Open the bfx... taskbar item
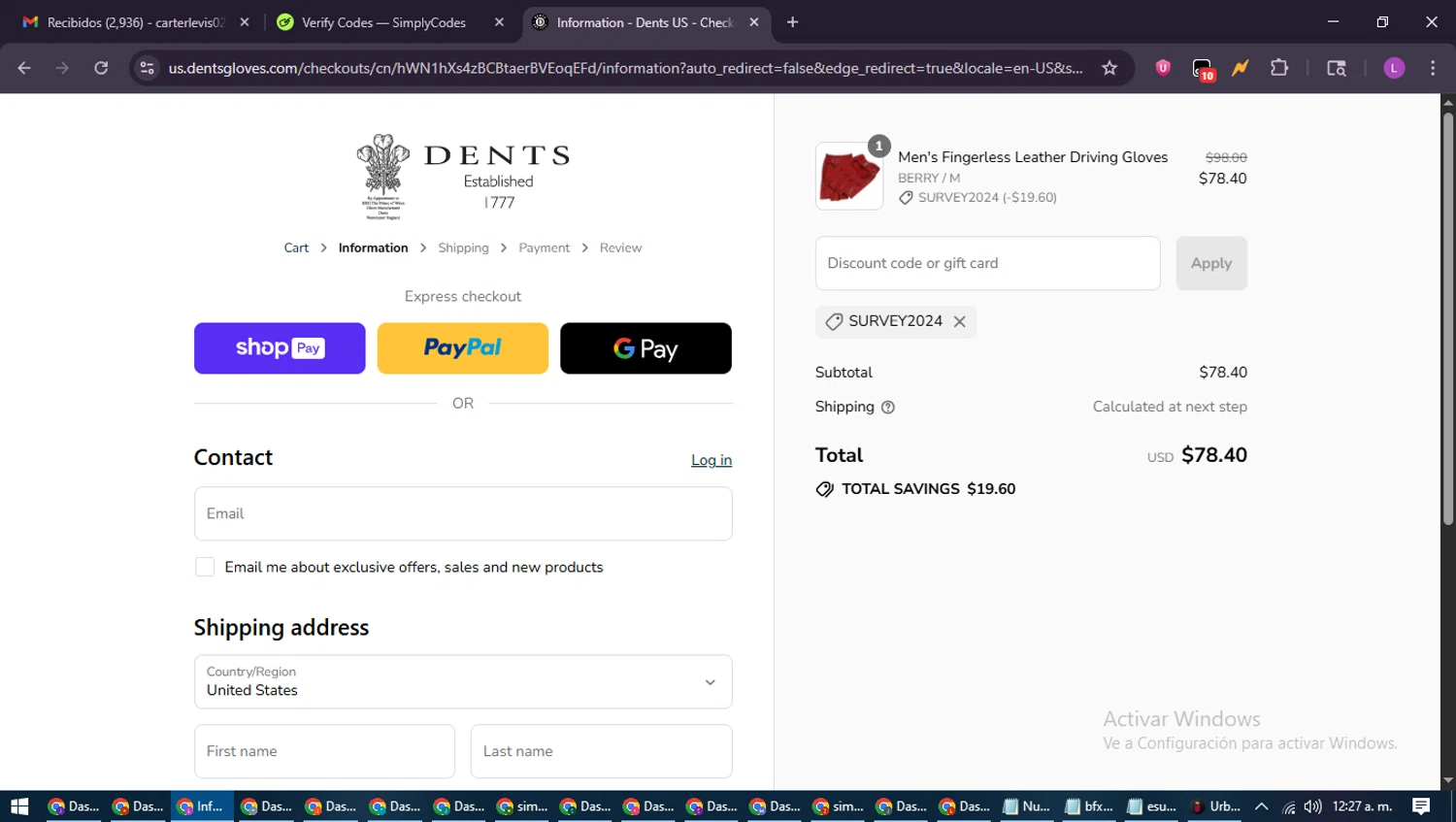The image size is (1456, 822). [1089, 806]
